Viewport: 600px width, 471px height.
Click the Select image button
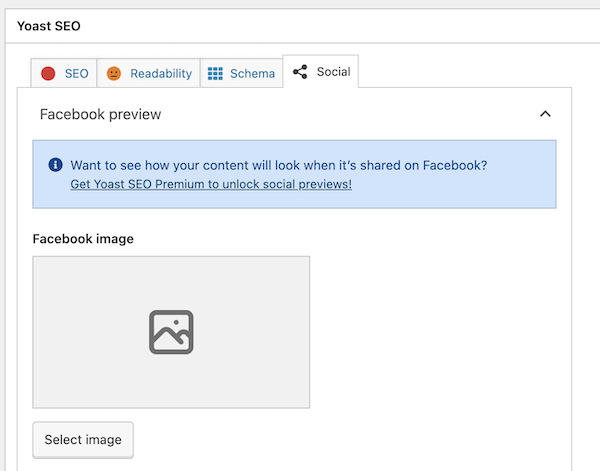[x=83, y=440]
